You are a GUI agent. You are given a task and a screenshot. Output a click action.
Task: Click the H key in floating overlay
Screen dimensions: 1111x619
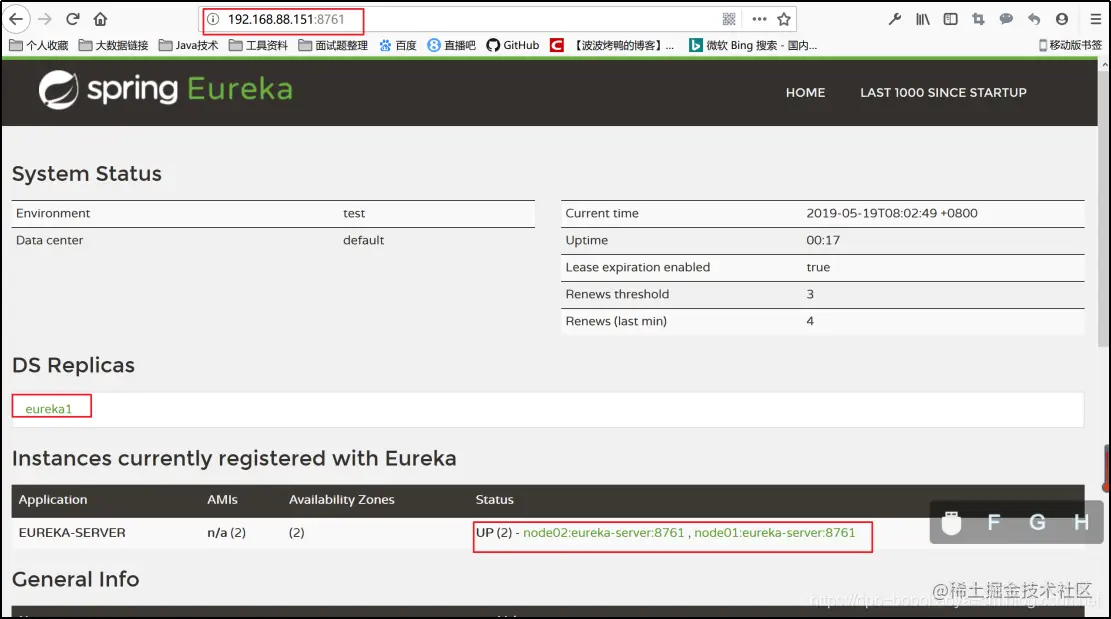(x=1081, y=523)
